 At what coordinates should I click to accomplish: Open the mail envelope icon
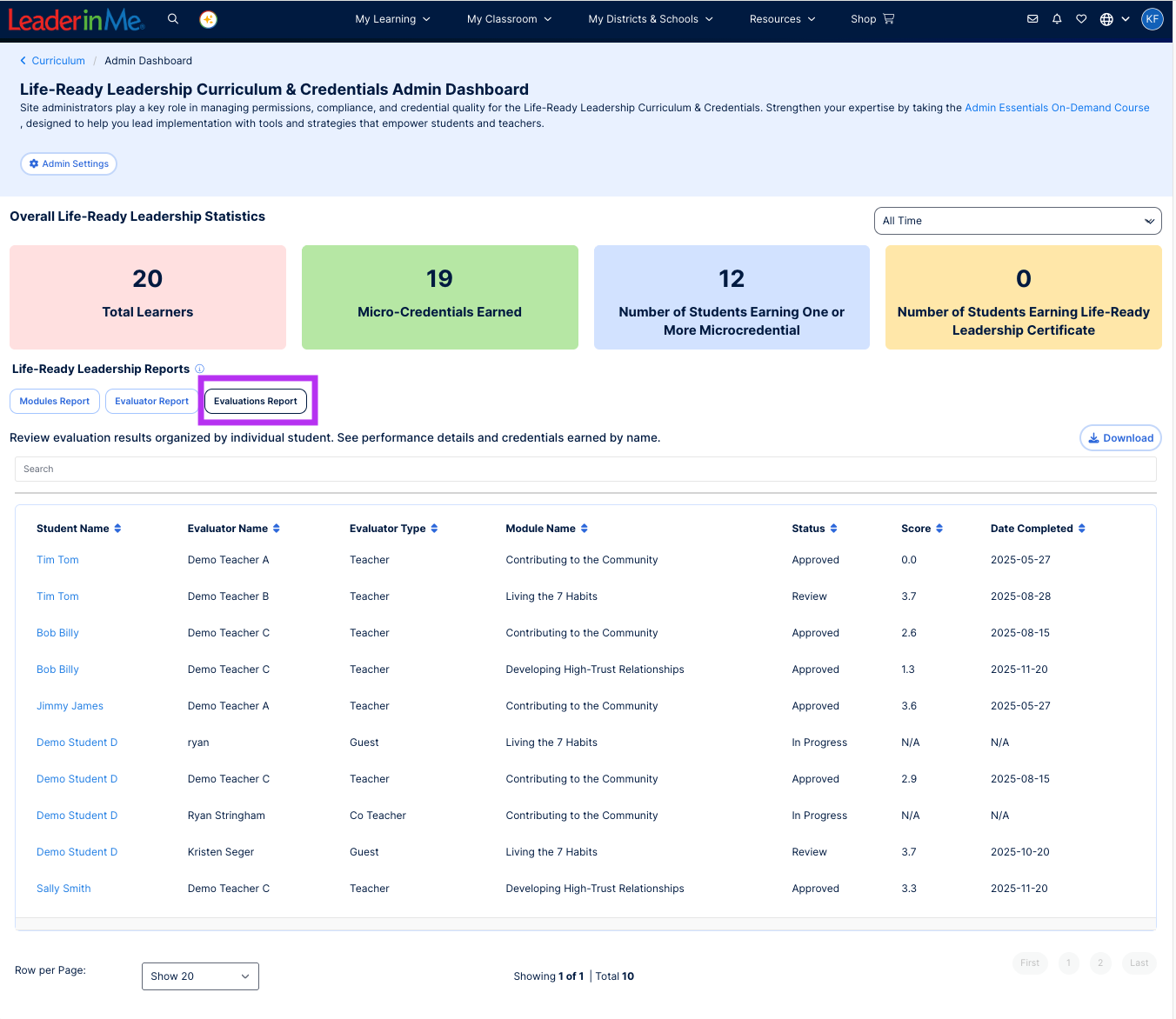(x=1032, y=19)
